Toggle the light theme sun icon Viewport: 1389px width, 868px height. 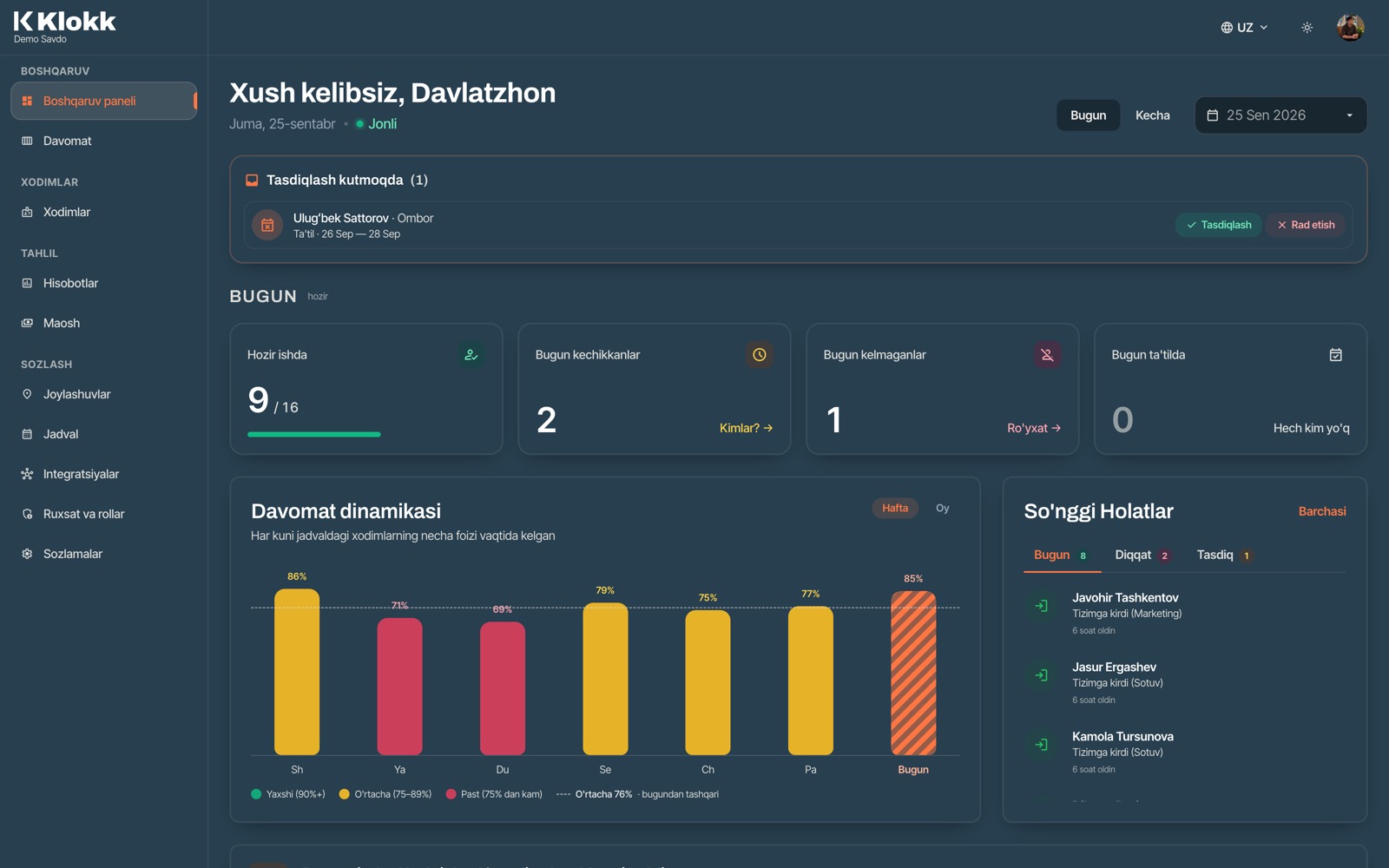[x=1307, y=28]
